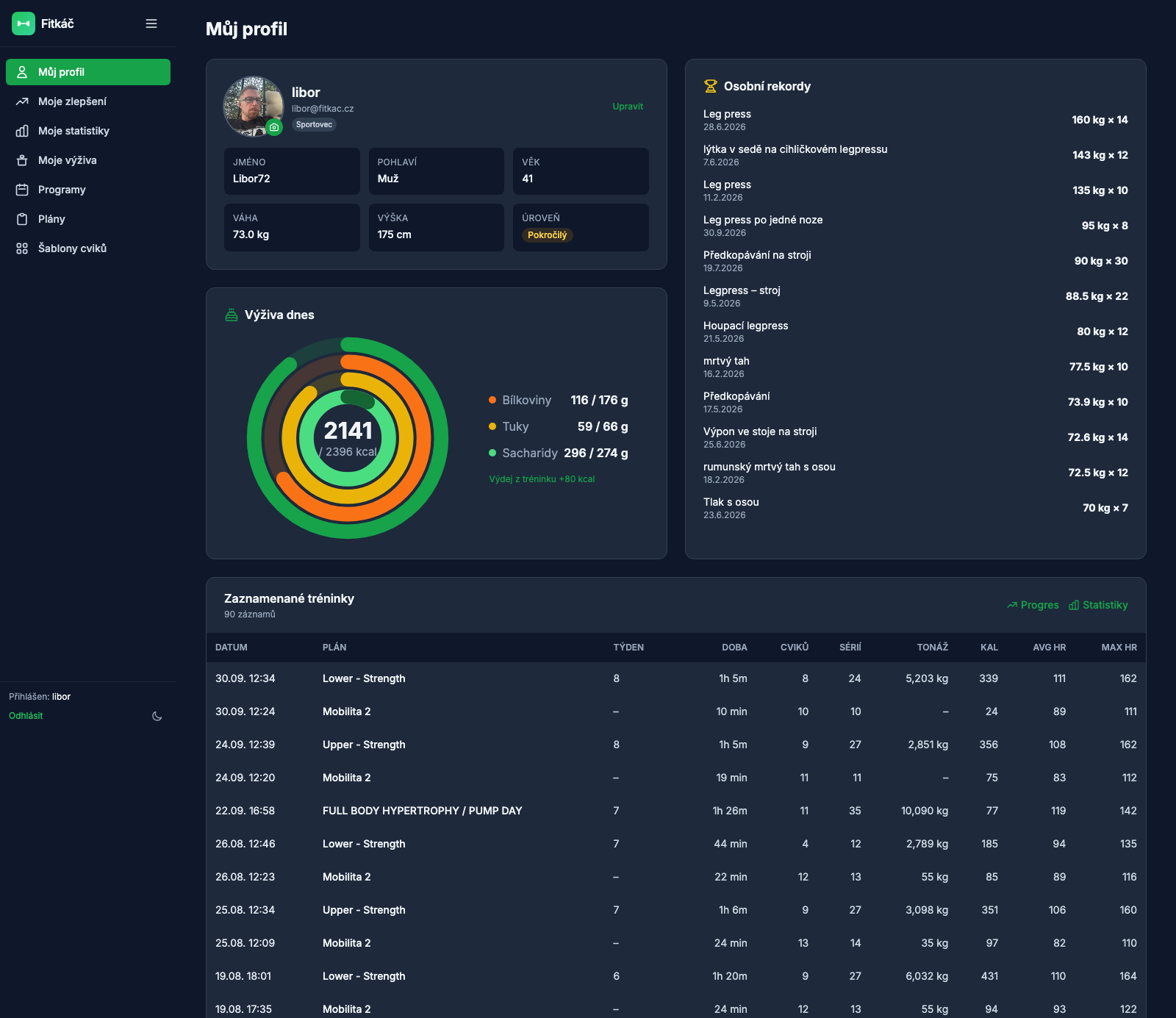
Task: Click the libor@fitkac.cz email text
Action: click(x=323, y=109)
